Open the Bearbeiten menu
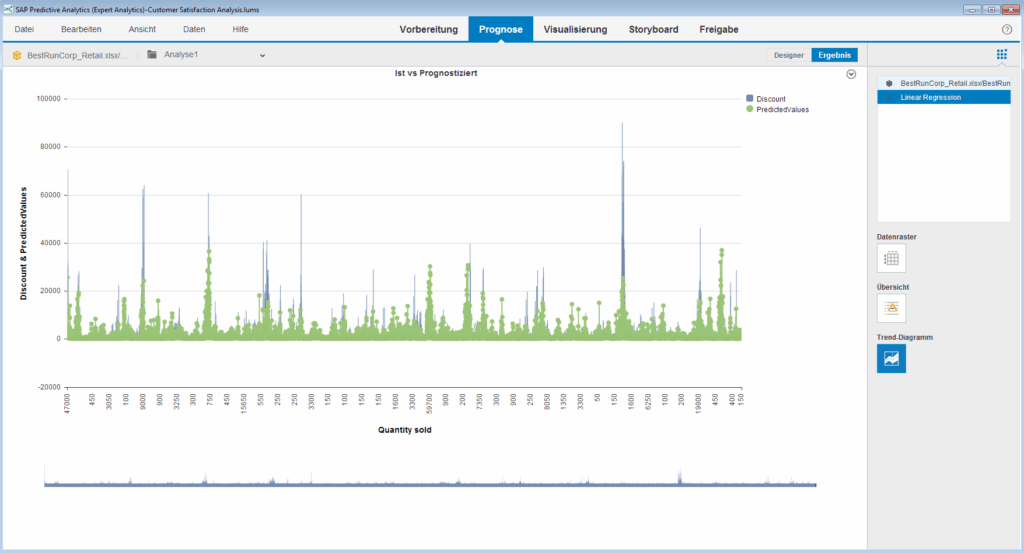Viewport: 1024px width, 553px height. [81, 29]
